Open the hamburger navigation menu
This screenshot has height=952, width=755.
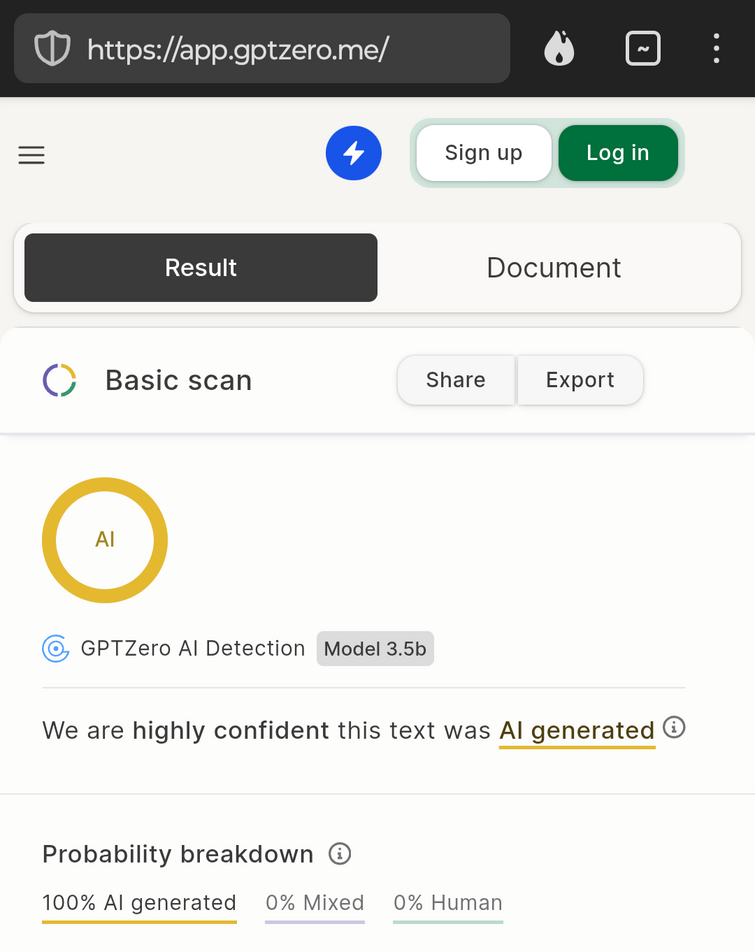point(32,155)
